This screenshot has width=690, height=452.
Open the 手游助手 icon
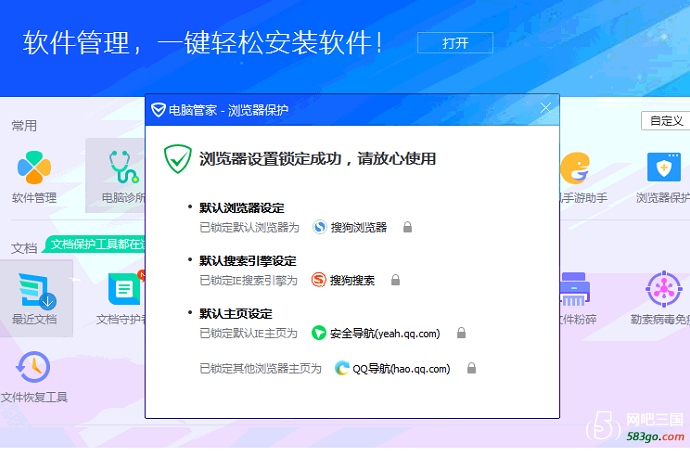575,168
